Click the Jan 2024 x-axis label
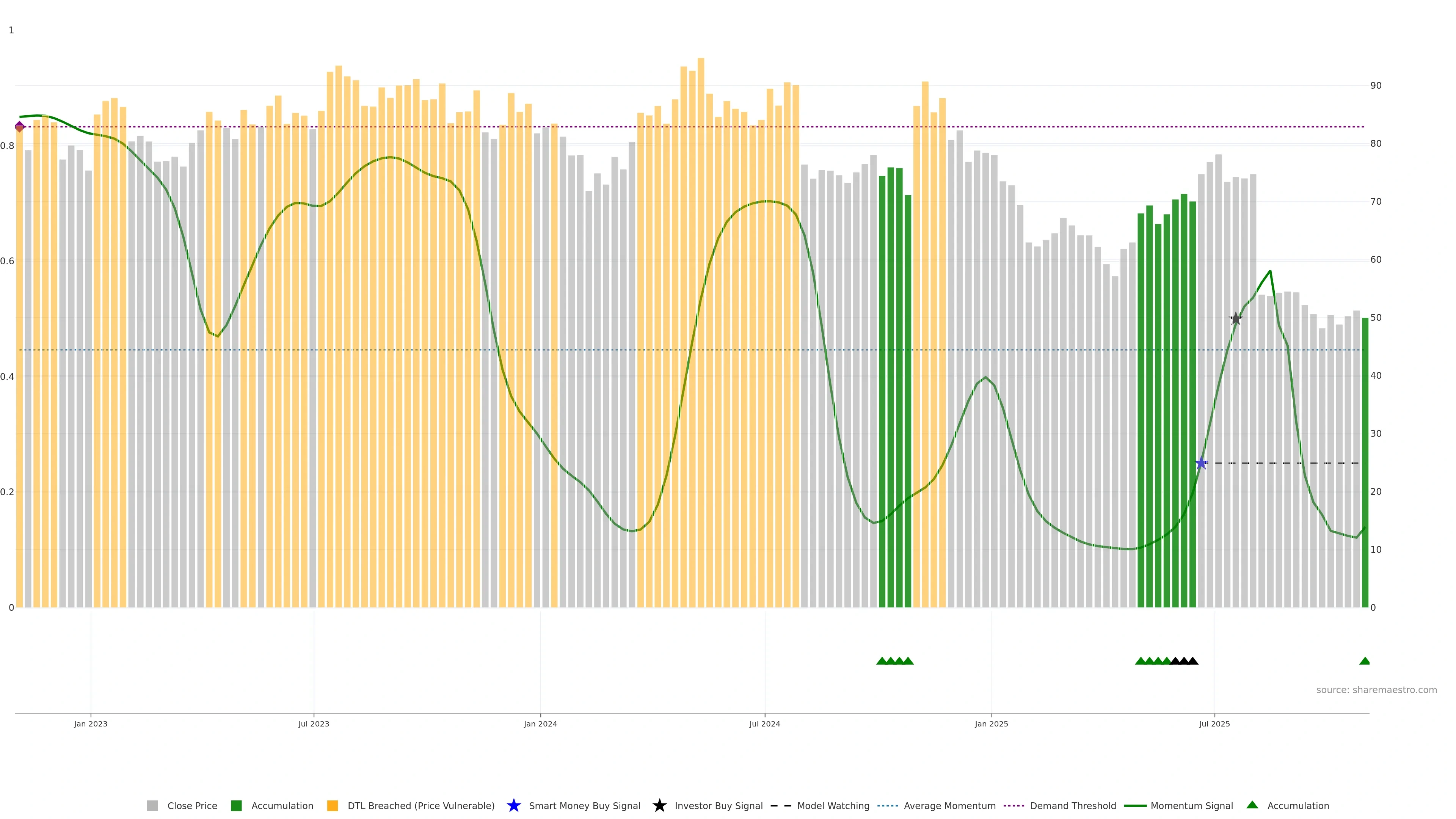 [x=540, y=723]
